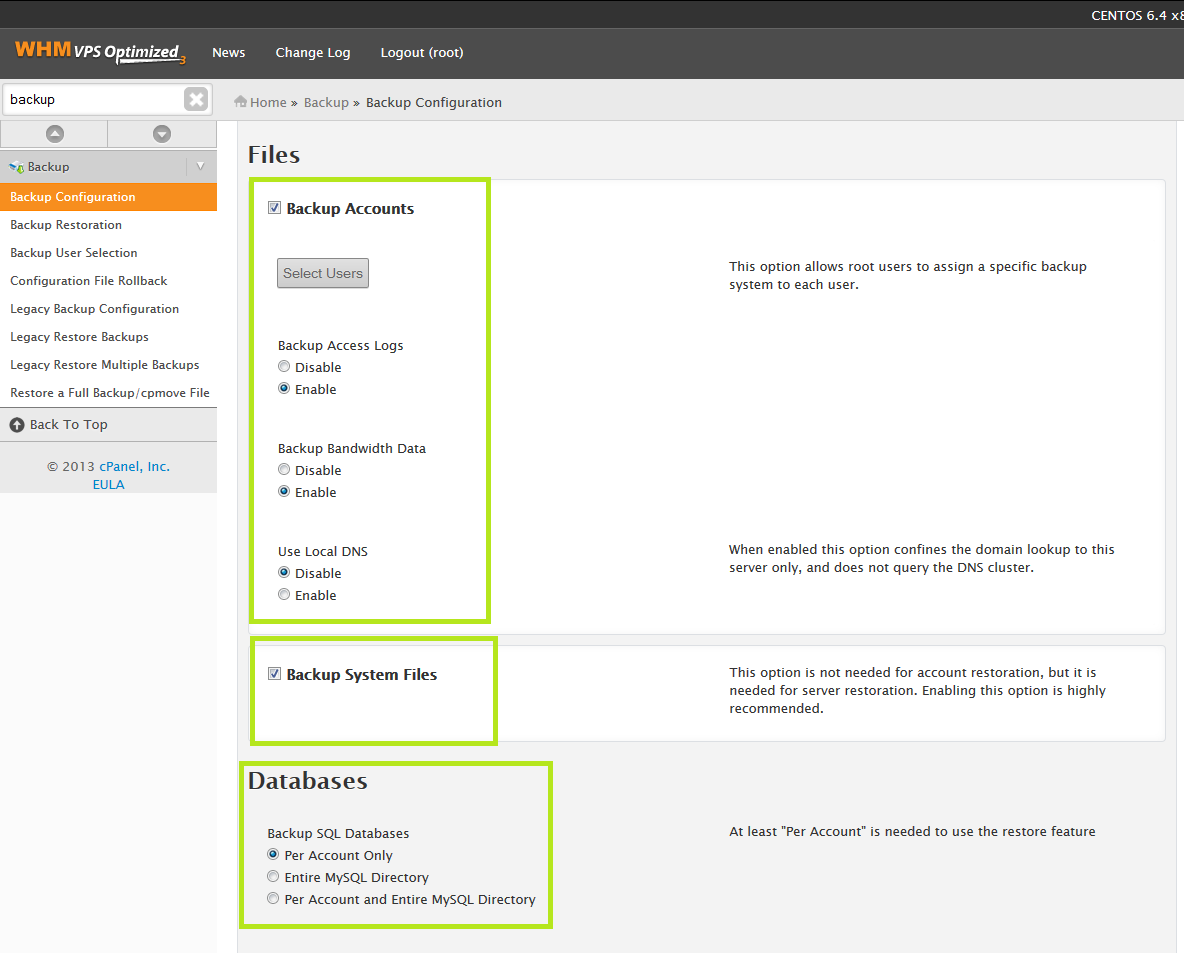The height and width of the screenshot is (953, 1184).
Task: Click the Back To Top arrow icon
Action: point(17,424)
